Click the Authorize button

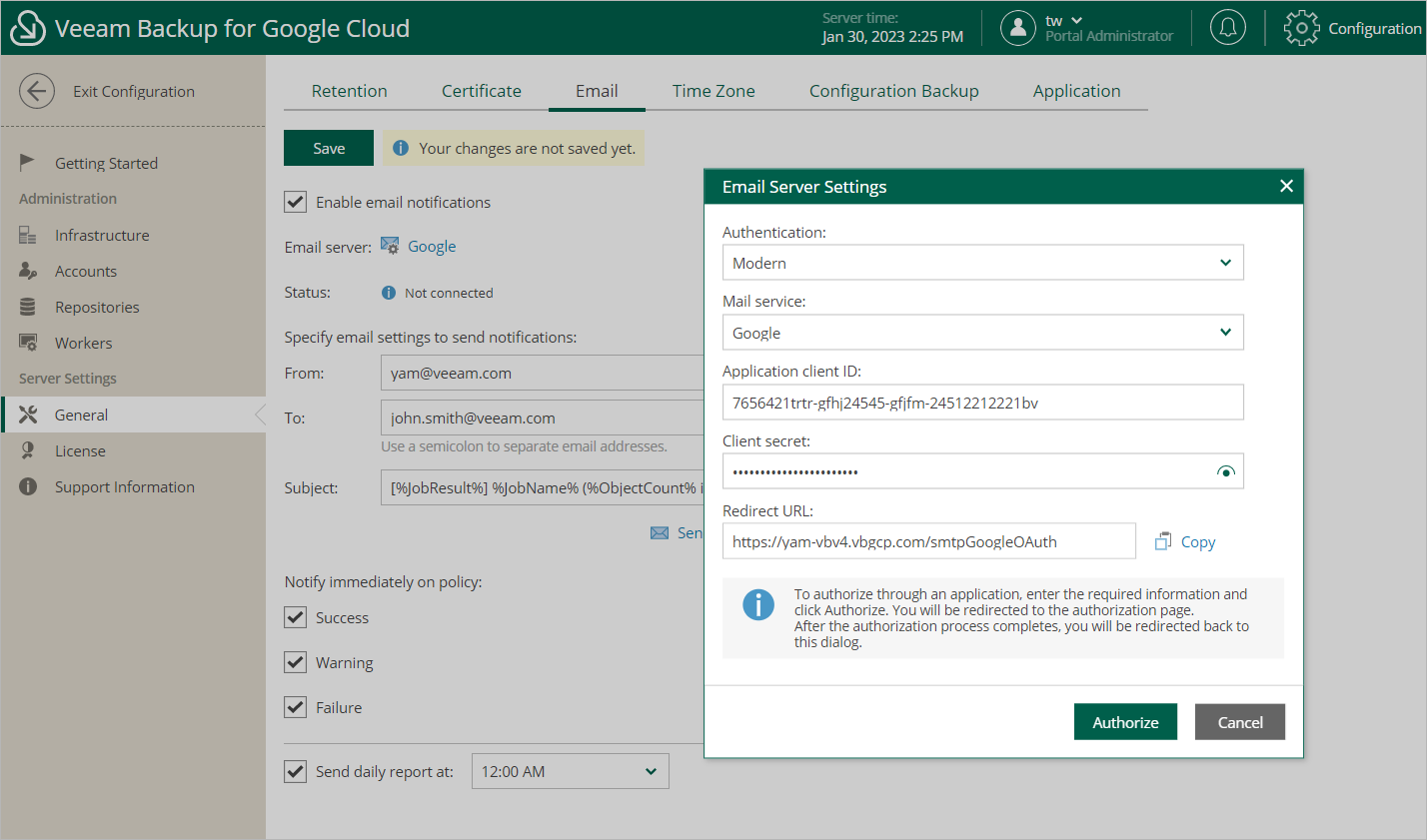click(1125, 722)
